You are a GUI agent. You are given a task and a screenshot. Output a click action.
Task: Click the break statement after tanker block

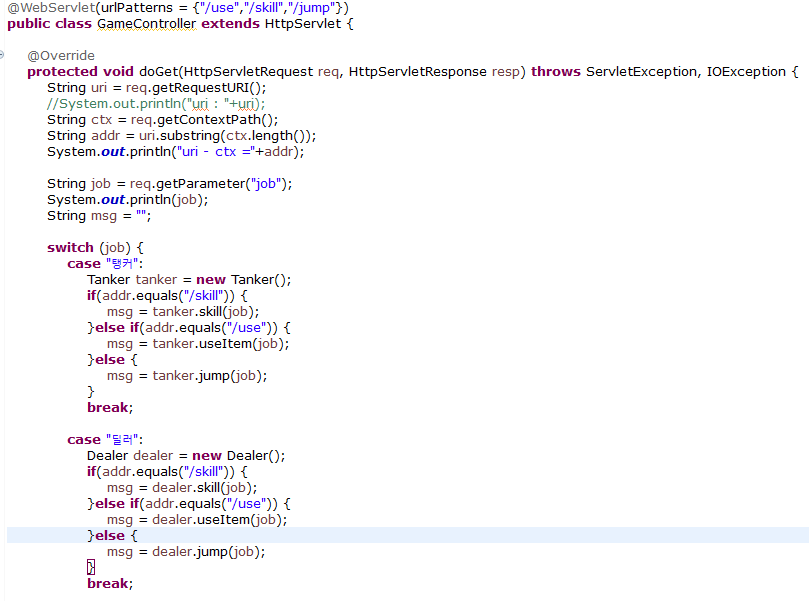(110, 408)
